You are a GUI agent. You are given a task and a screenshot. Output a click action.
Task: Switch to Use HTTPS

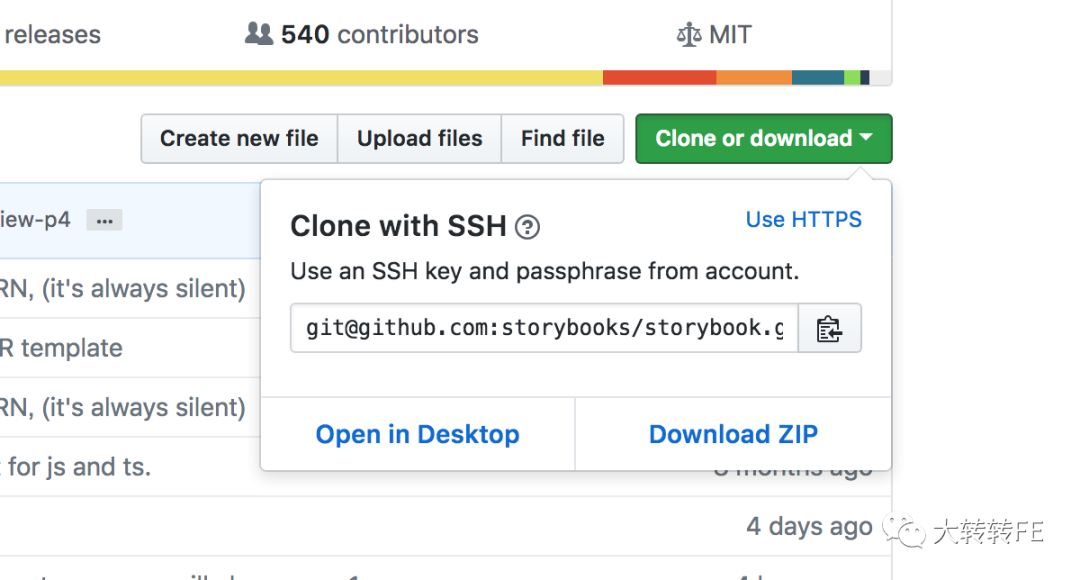pyautogui.click(x=803, y=220)
